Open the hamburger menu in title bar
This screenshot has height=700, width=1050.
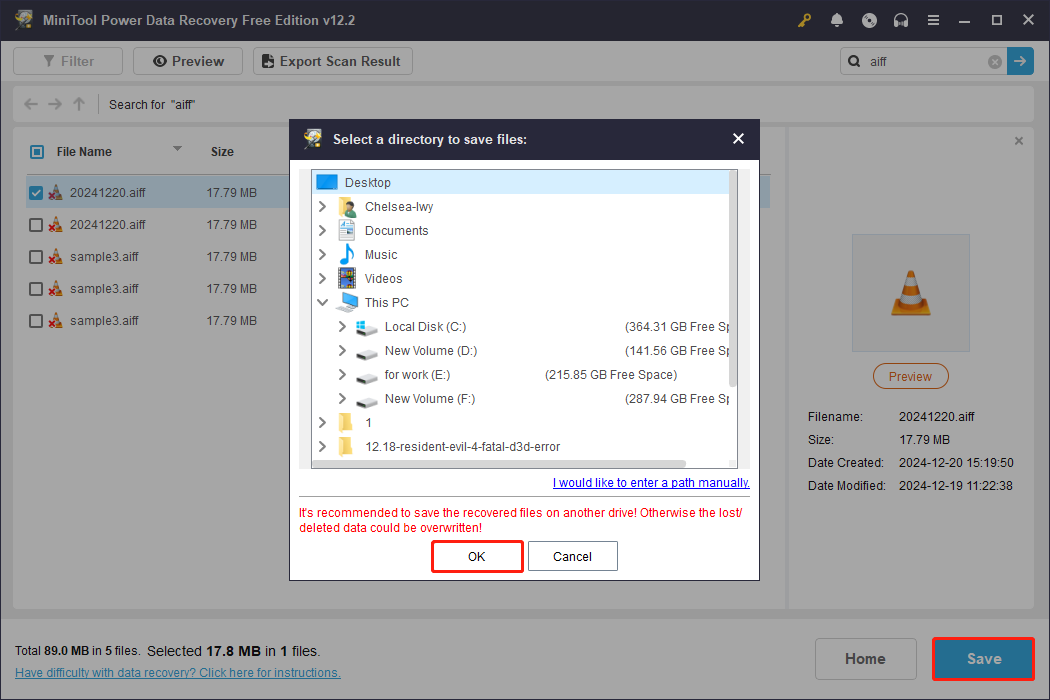click(933, 20)
